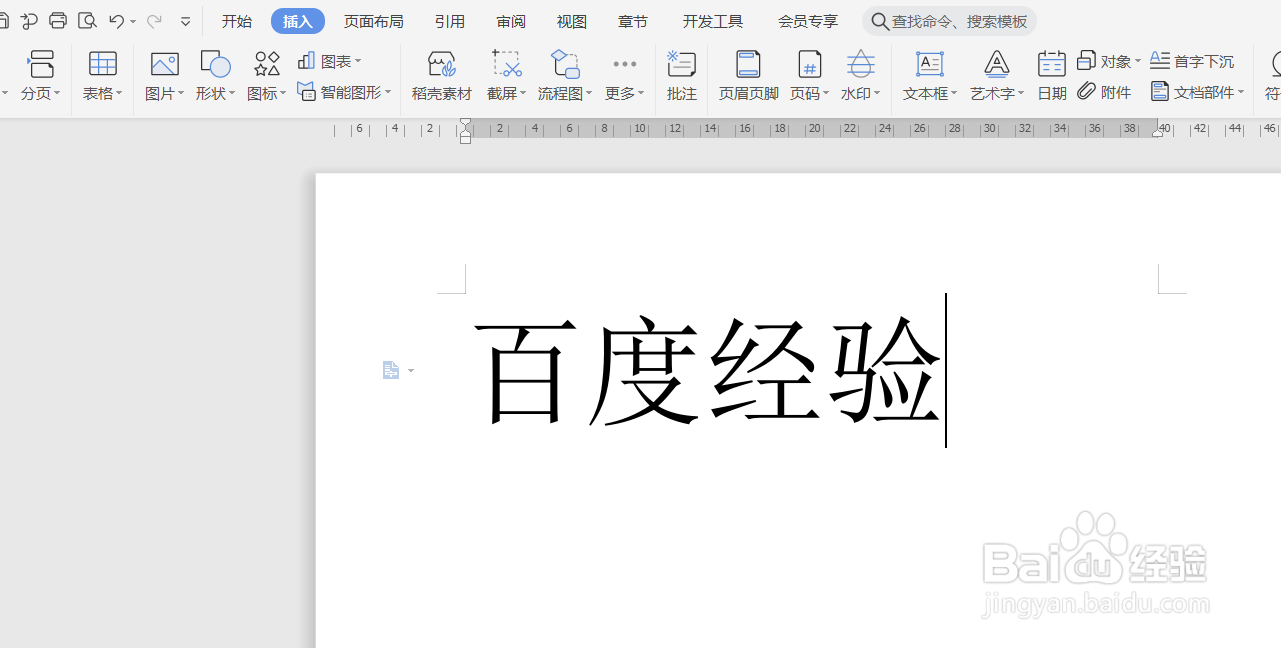Viewport: 1281px width, 648px height.
Task: Select the 插入 ribbon tab
Action: point(298,21)
